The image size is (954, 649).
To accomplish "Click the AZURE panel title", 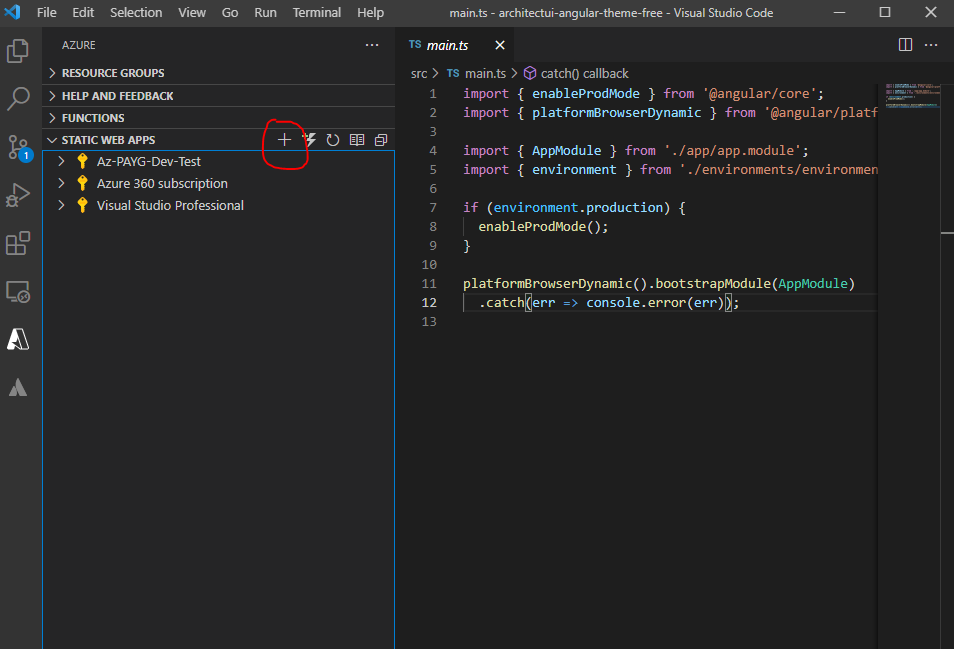I will (78, 45).
